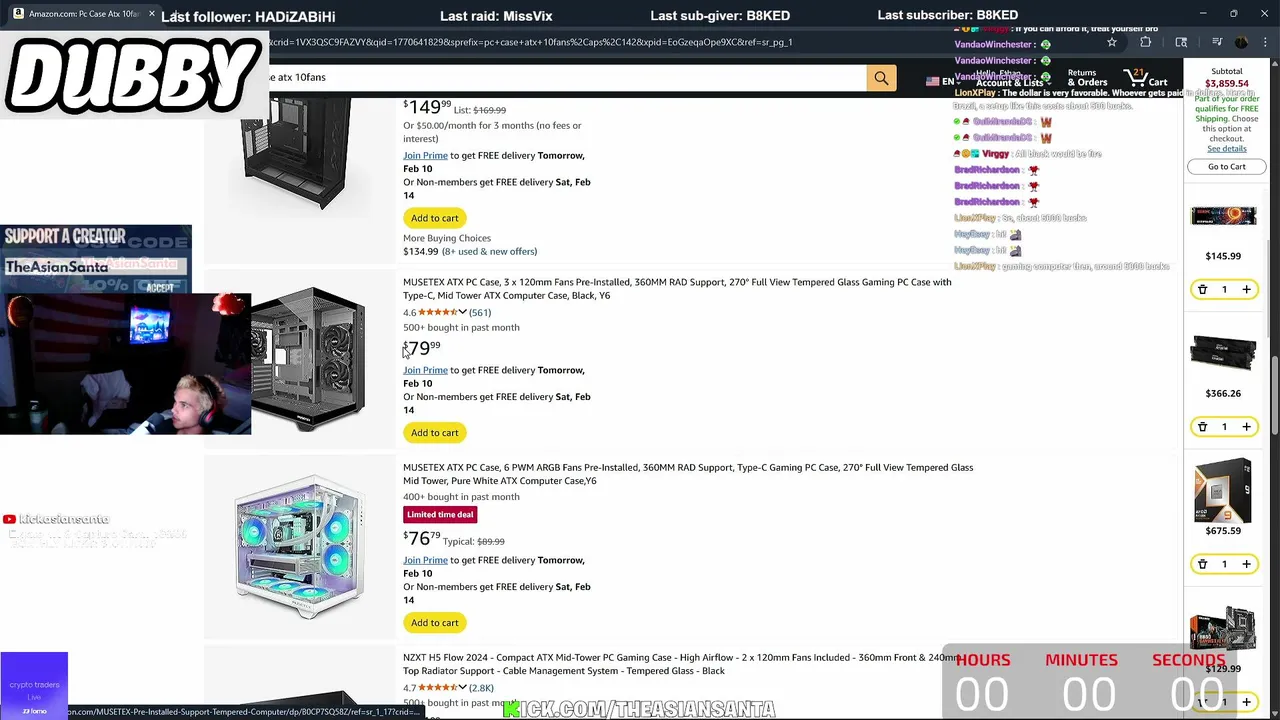Expand the EN language dropdown
This screenshot has width=1280, height=720.
pyautogui.click(x=940, y=82)
